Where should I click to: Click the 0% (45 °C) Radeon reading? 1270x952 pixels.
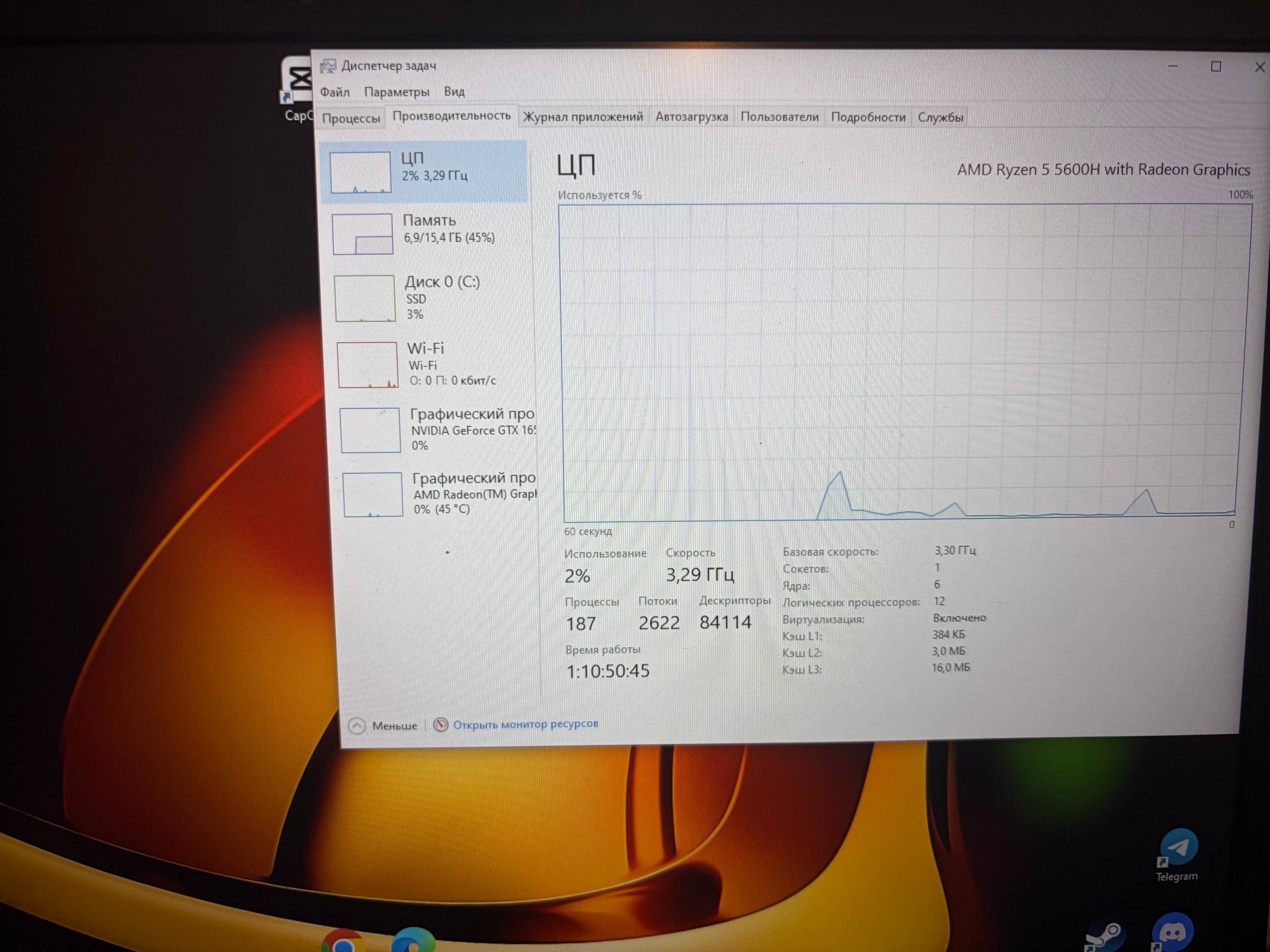tap(442, 509)
